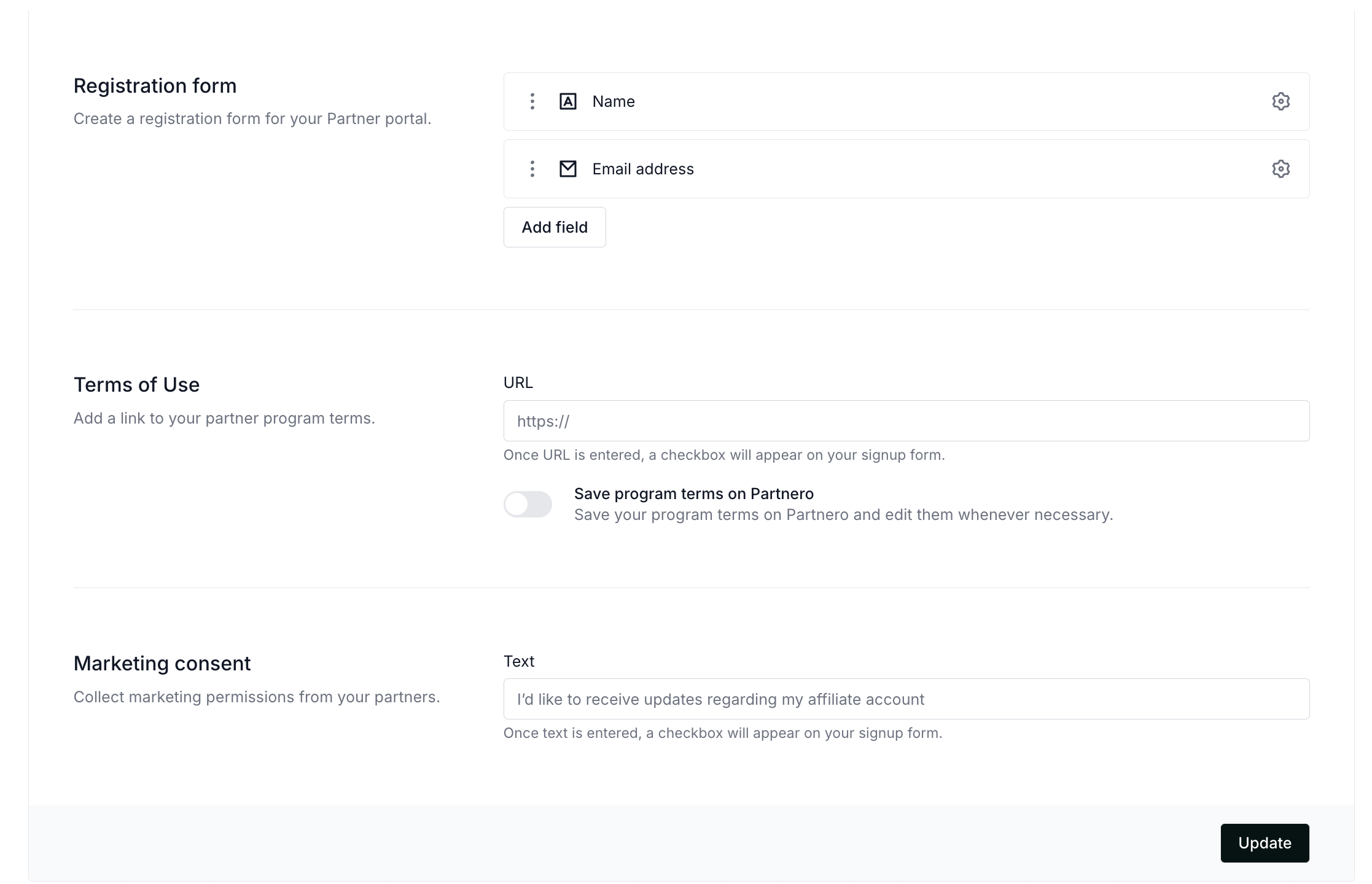This screenshot has height=884, width=1372.
Task: Focus the Terms of Use URL input
Action: tap(906, 421)
